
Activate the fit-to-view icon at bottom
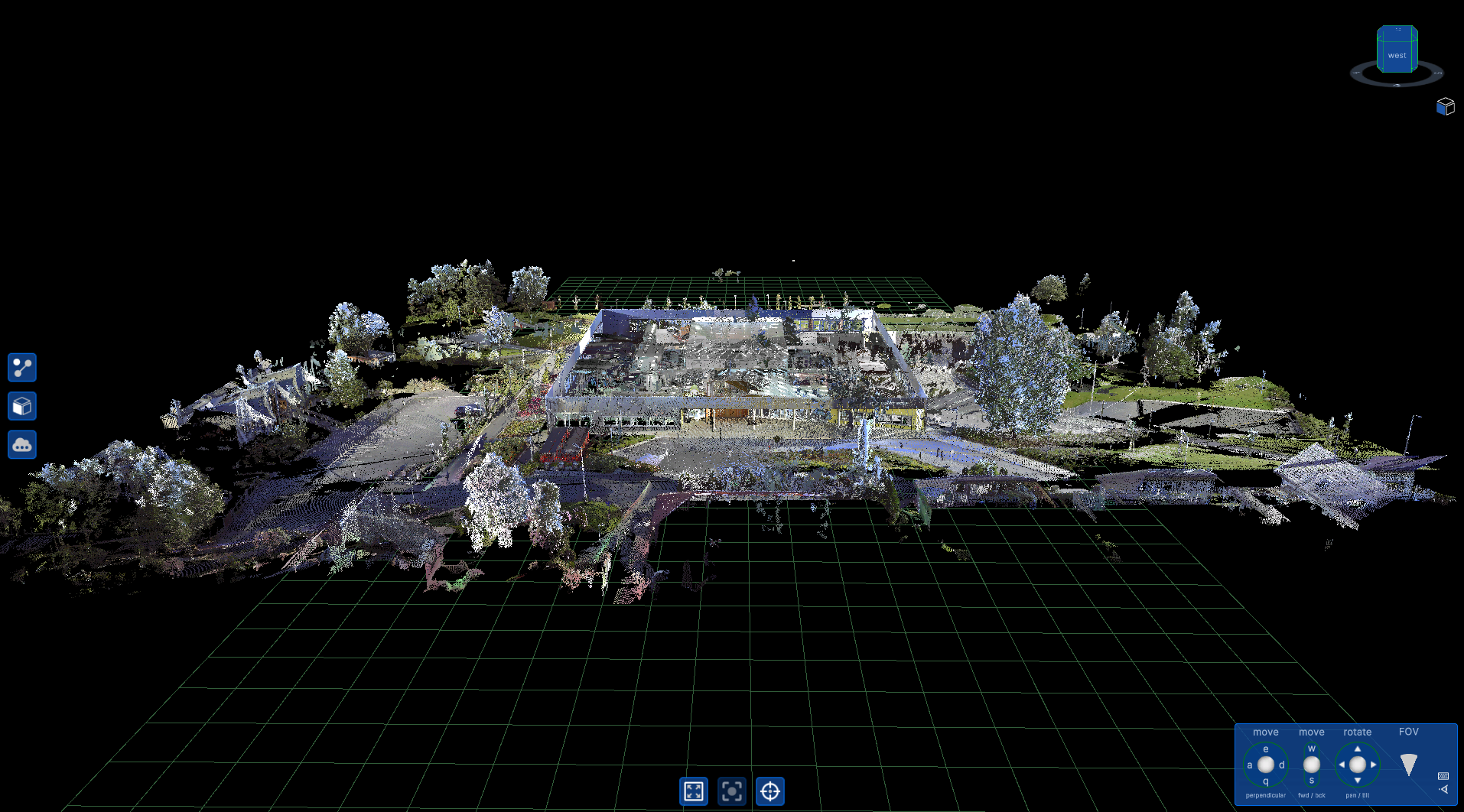693,791
